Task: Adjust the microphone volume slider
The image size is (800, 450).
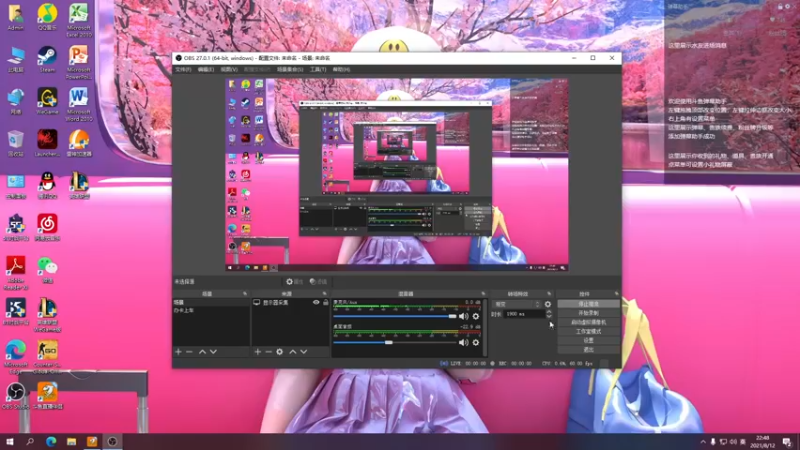Action: point(395,316)
